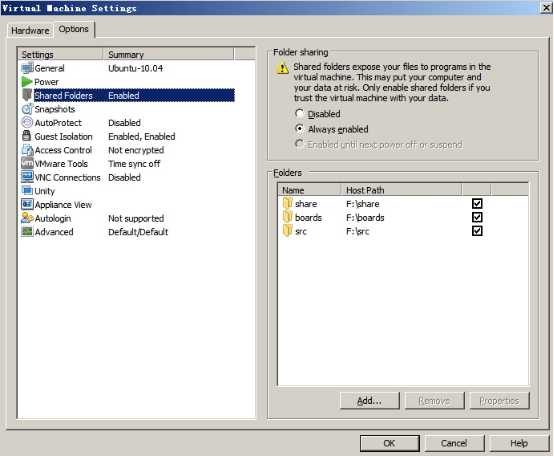This screenshot has width=554, height=456.
Task: Select the Guest Isolation row label
Action: point(63,136)
